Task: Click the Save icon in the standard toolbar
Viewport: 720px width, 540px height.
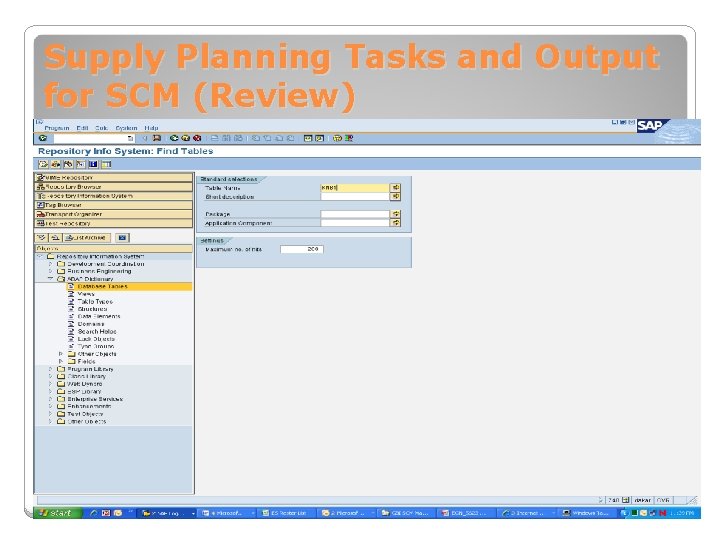Action: tap(157, 138)
